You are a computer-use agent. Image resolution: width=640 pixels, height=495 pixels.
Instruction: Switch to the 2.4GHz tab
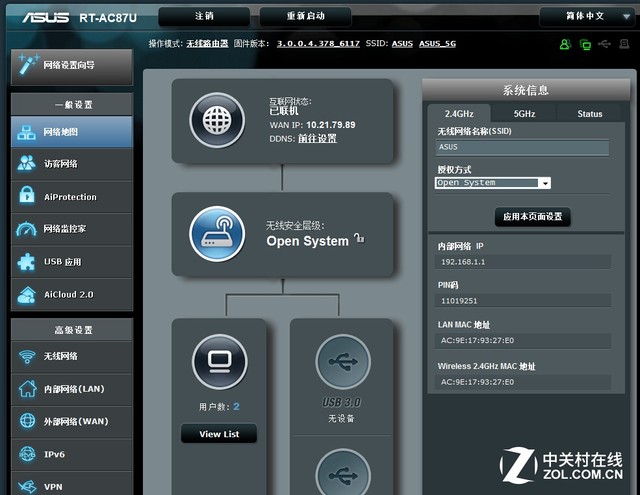[459, 113]
